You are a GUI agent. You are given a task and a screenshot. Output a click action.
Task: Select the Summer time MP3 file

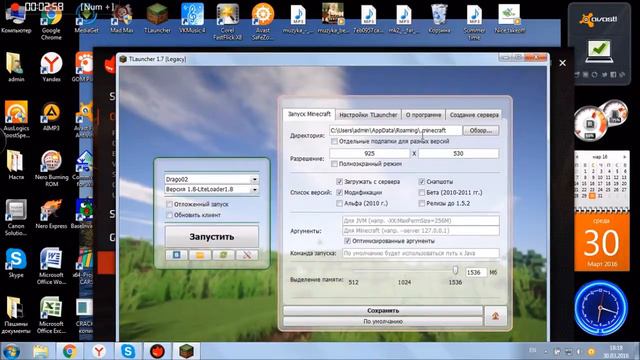click(x=474, y=22)
